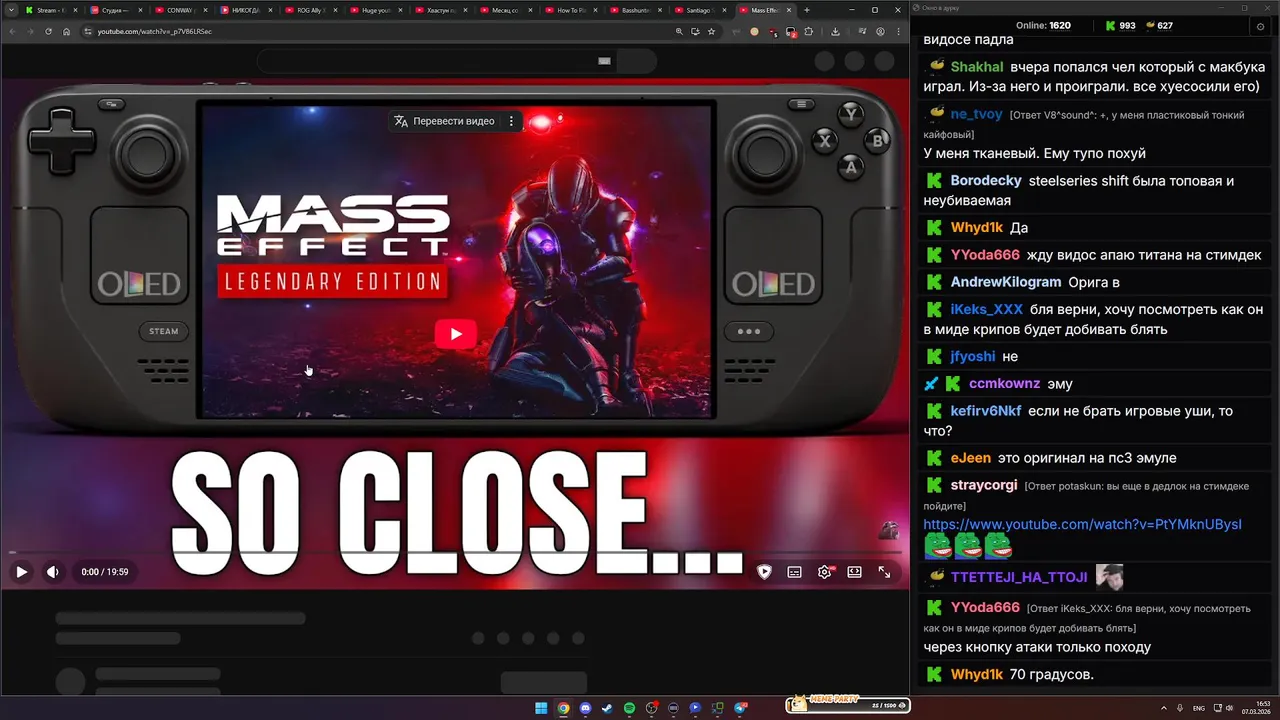
Task: Click the Pepe emotes under straycorgi's link
Action: click(968, 546)
